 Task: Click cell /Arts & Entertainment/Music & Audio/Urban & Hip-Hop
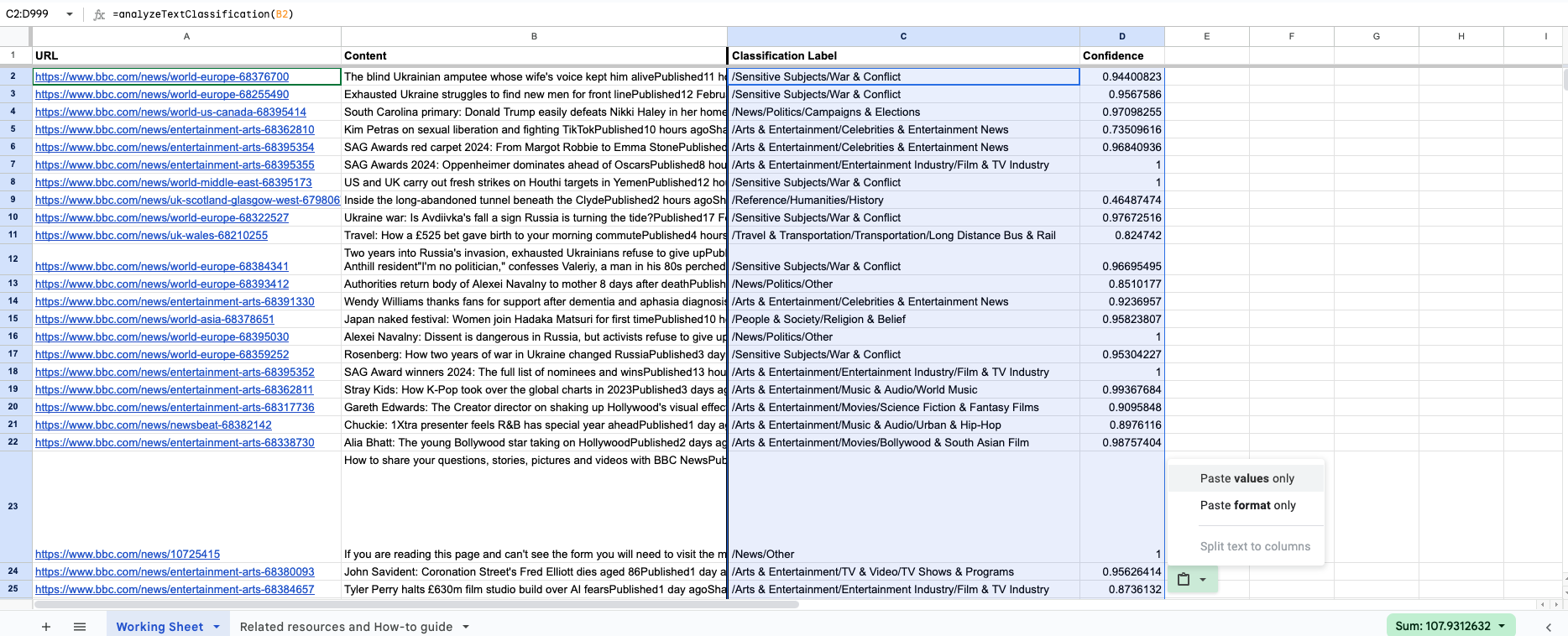pyautogui.click(x=903, y=425)
